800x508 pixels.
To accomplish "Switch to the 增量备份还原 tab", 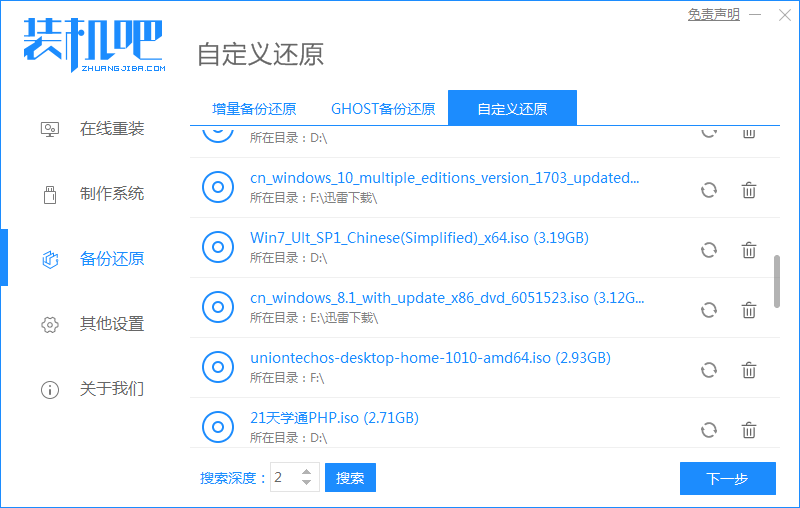I will (254, 109).
